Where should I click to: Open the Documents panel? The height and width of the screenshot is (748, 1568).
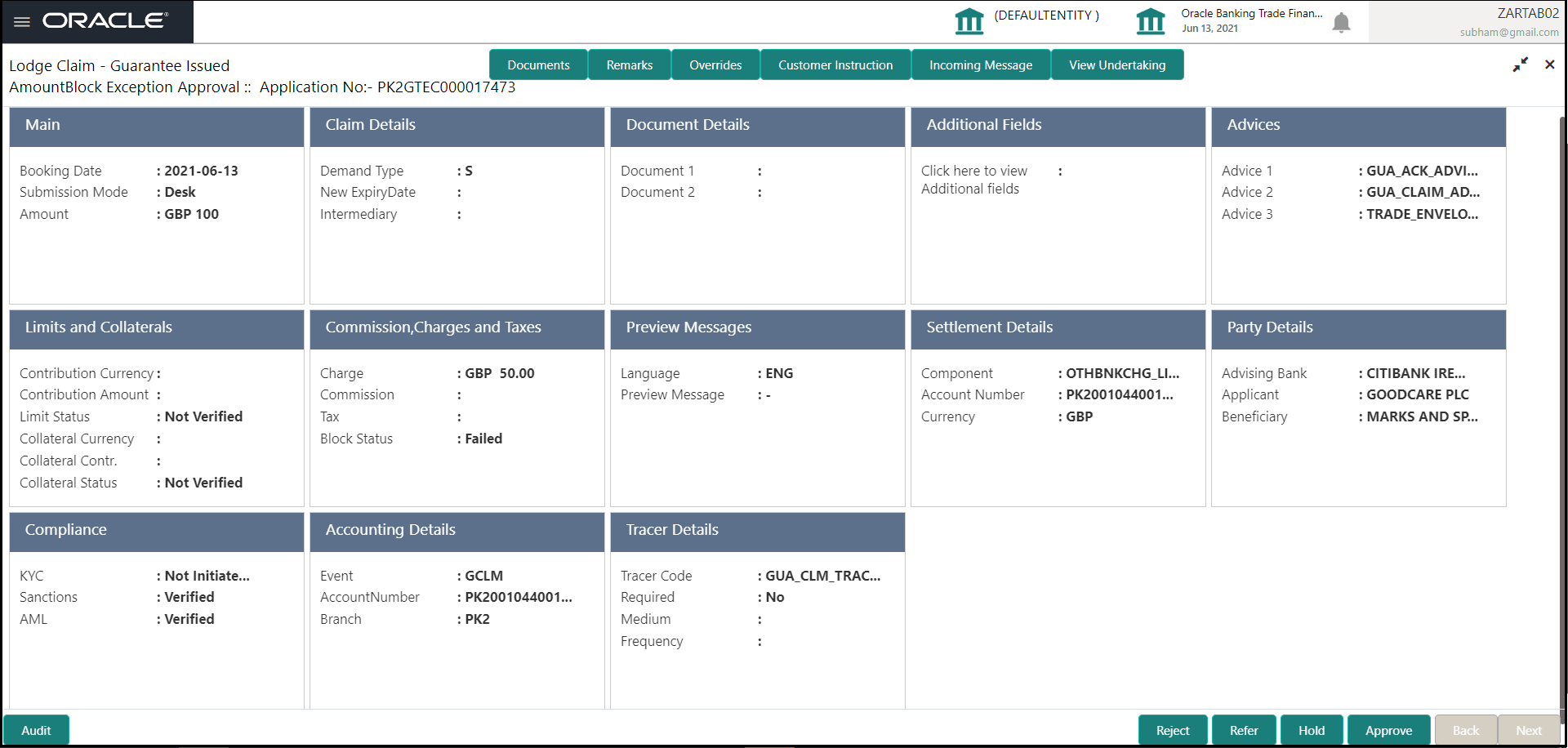click(x=538, y=65)
